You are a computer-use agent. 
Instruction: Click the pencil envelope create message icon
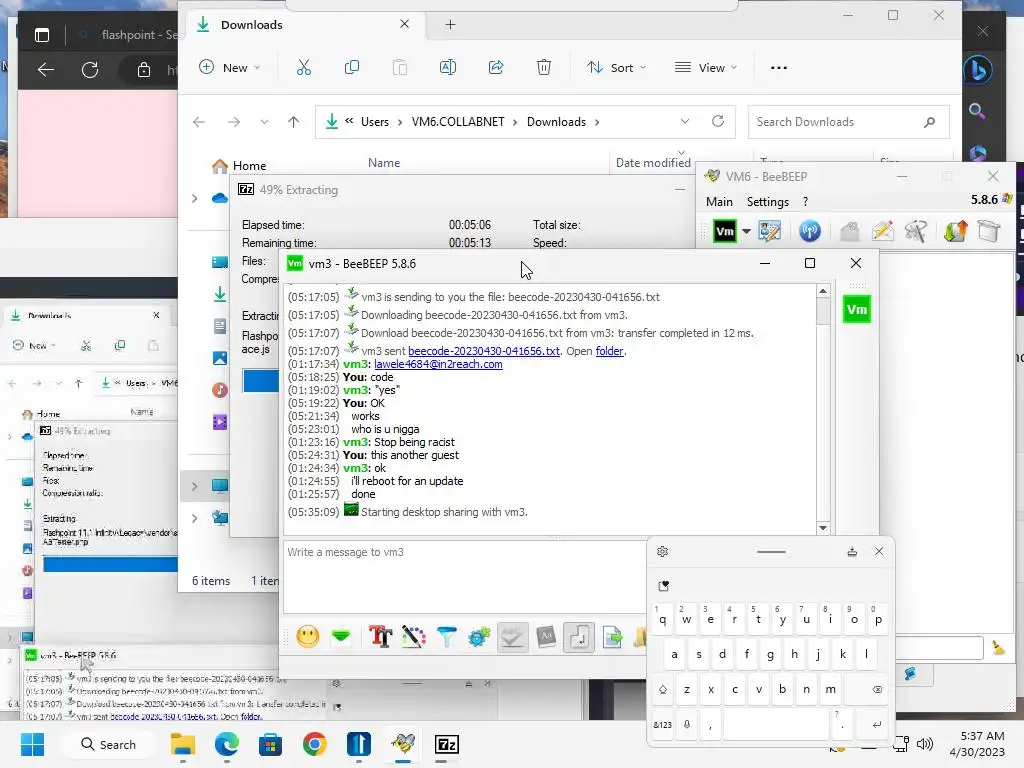[x=882, y=231]
